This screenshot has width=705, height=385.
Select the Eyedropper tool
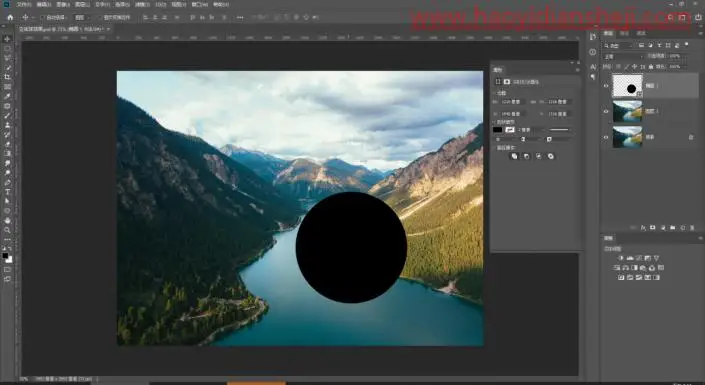pyautogui.click(x=7, y=96)
